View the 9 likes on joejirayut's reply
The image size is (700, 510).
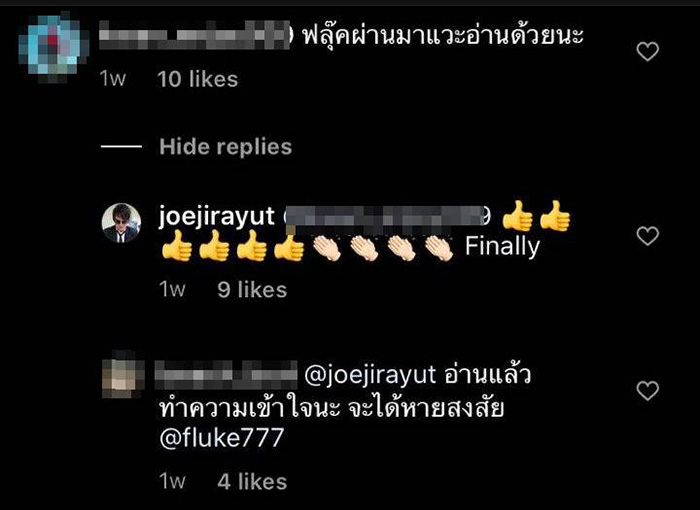coord(252,290)
